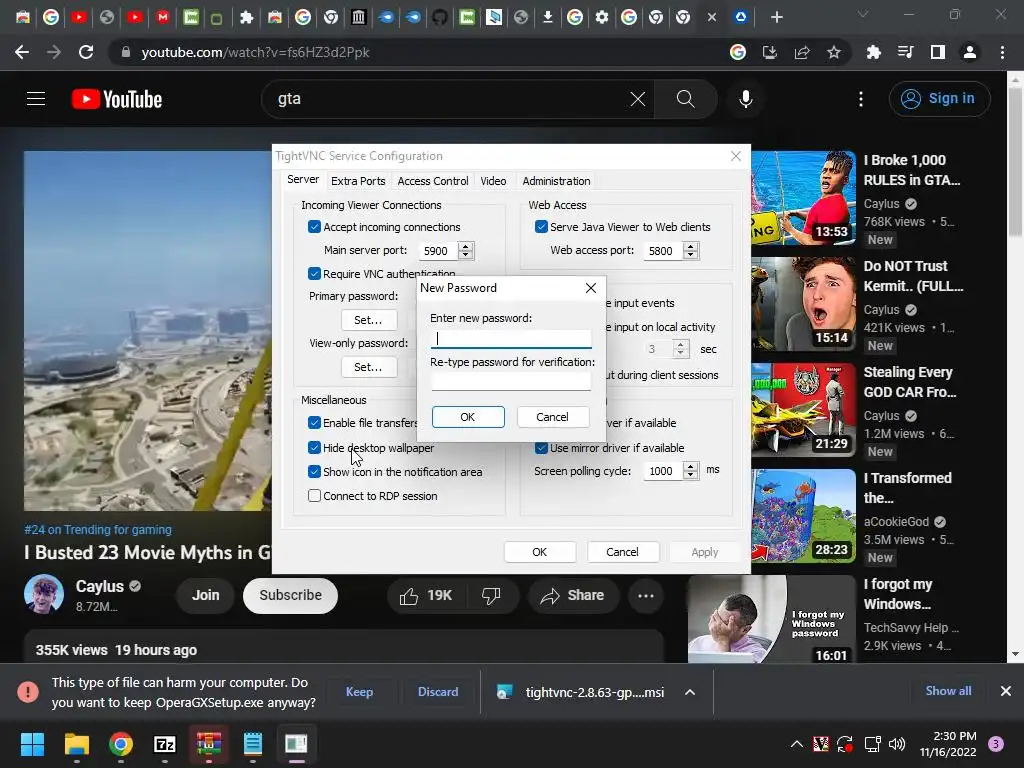The image size is (1024, 768).
Task: Cancel the New Password dialog
Action: tap(552, 417)
